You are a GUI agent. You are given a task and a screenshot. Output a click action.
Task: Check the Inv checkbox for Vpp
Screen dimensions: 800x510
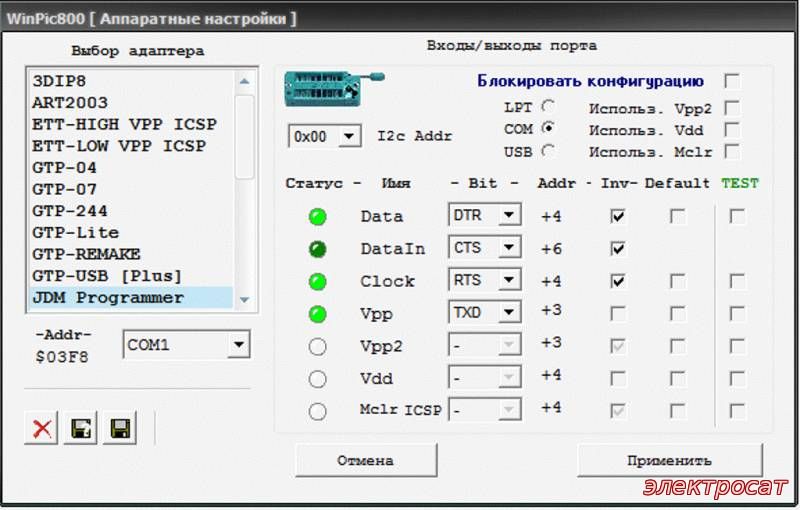point(618,314)
